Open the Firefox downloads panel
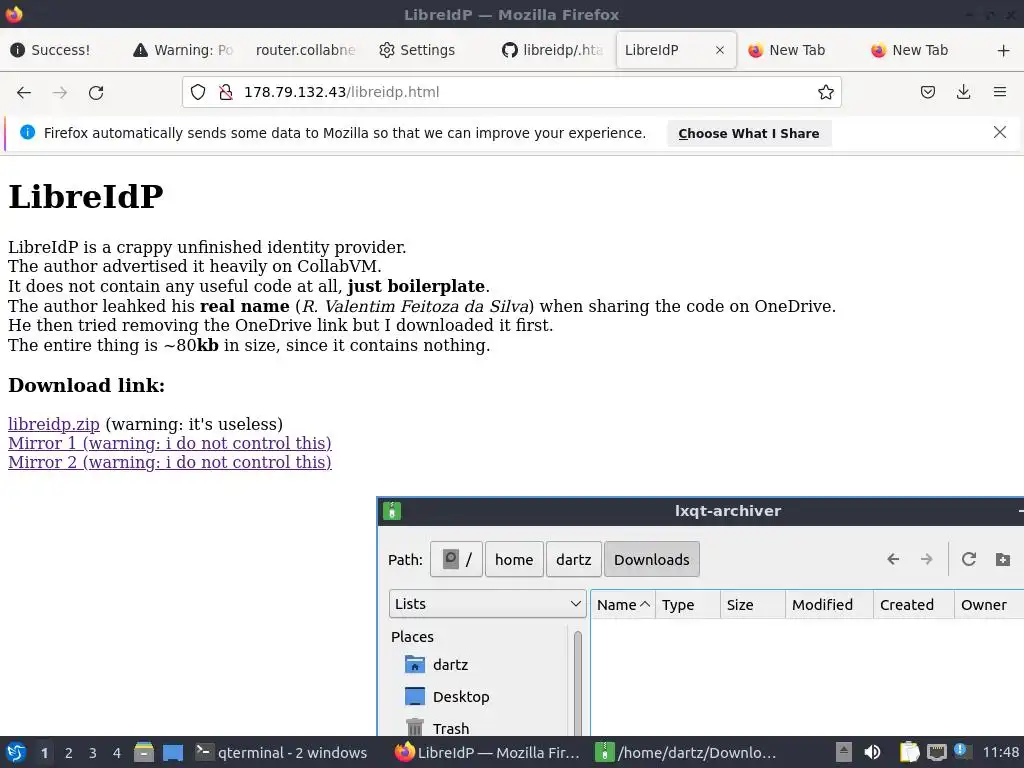Screen dimensions: 1024x768 click(963, 92)
